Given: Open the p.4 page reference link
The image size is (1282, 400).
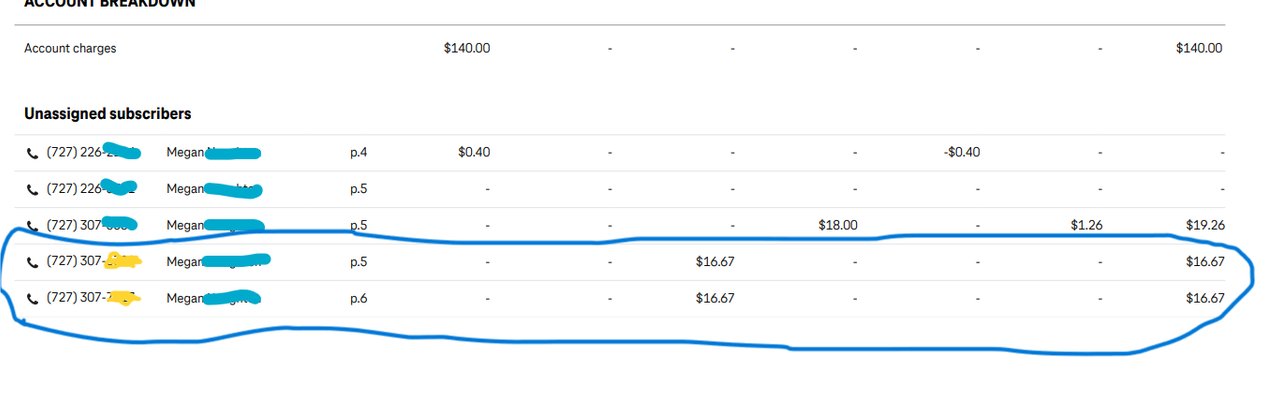Looking at the screenshot, I should tap(358, 152).
